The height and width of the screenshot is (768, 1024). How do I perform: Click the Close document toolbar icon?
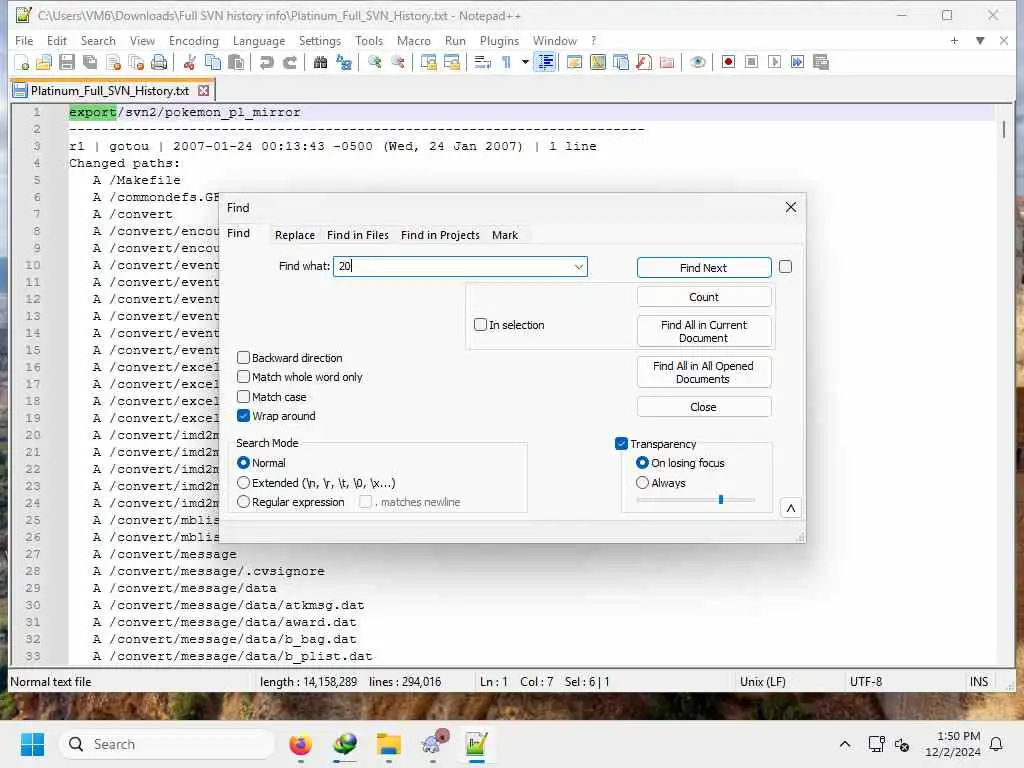(114, 63)
